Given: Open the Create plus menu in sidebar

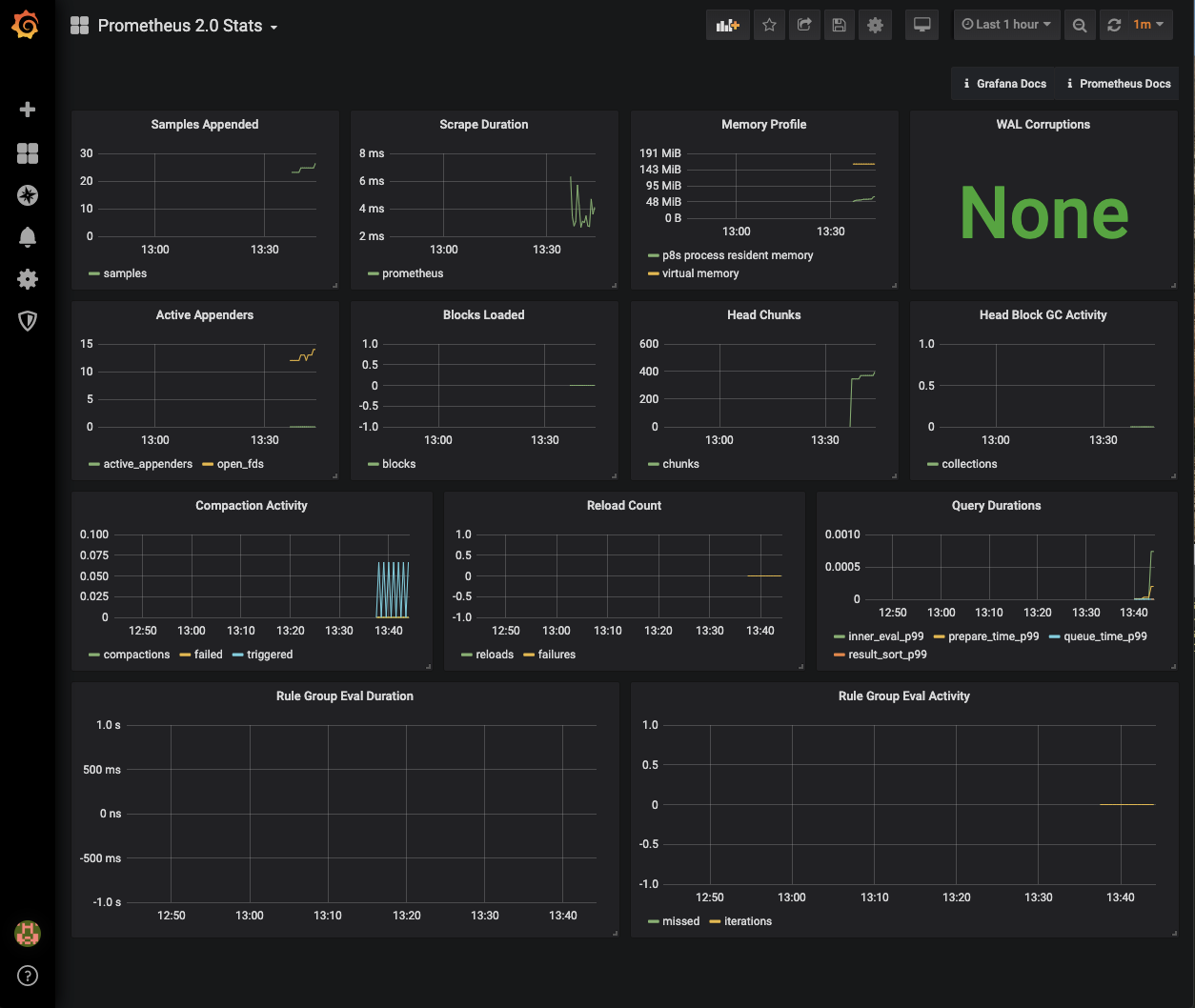Looking at the screenshot, I should [x=28, y=110].
